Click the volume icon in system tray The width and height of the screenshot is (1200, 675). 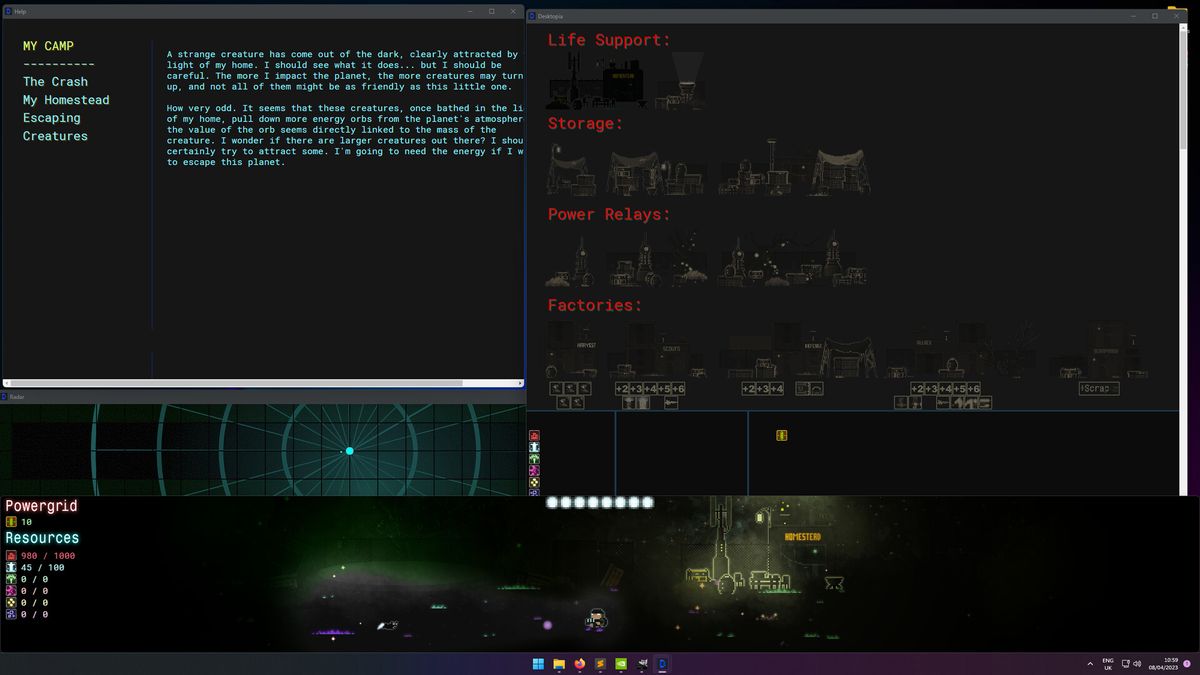pyautogui.click(x=1137, y=663)
